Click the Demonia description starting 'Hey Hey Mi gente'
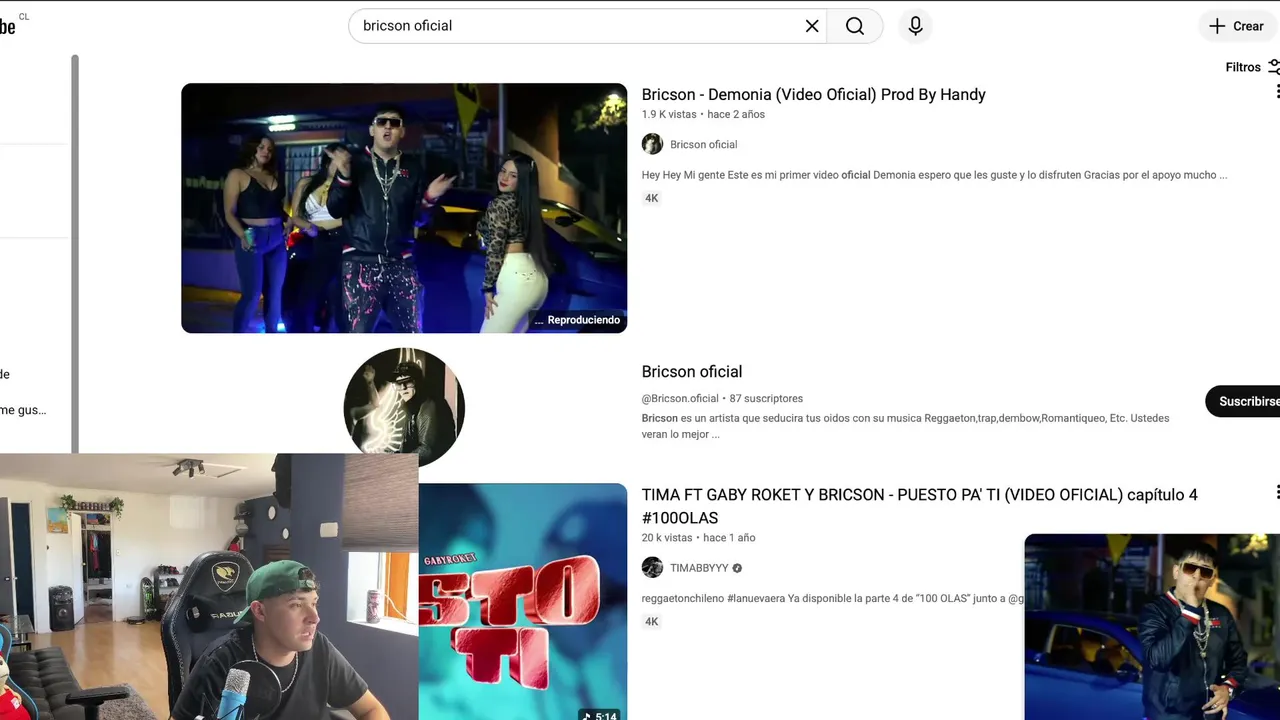 click(x=934, y=175)
